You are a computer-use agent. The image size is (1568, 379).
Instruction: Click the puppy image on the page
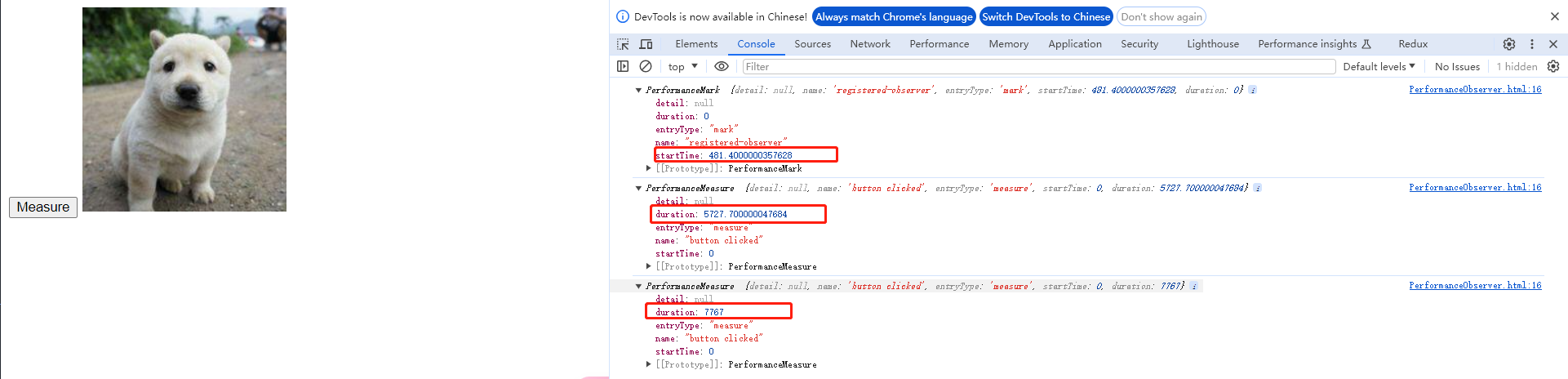(184, 109)
